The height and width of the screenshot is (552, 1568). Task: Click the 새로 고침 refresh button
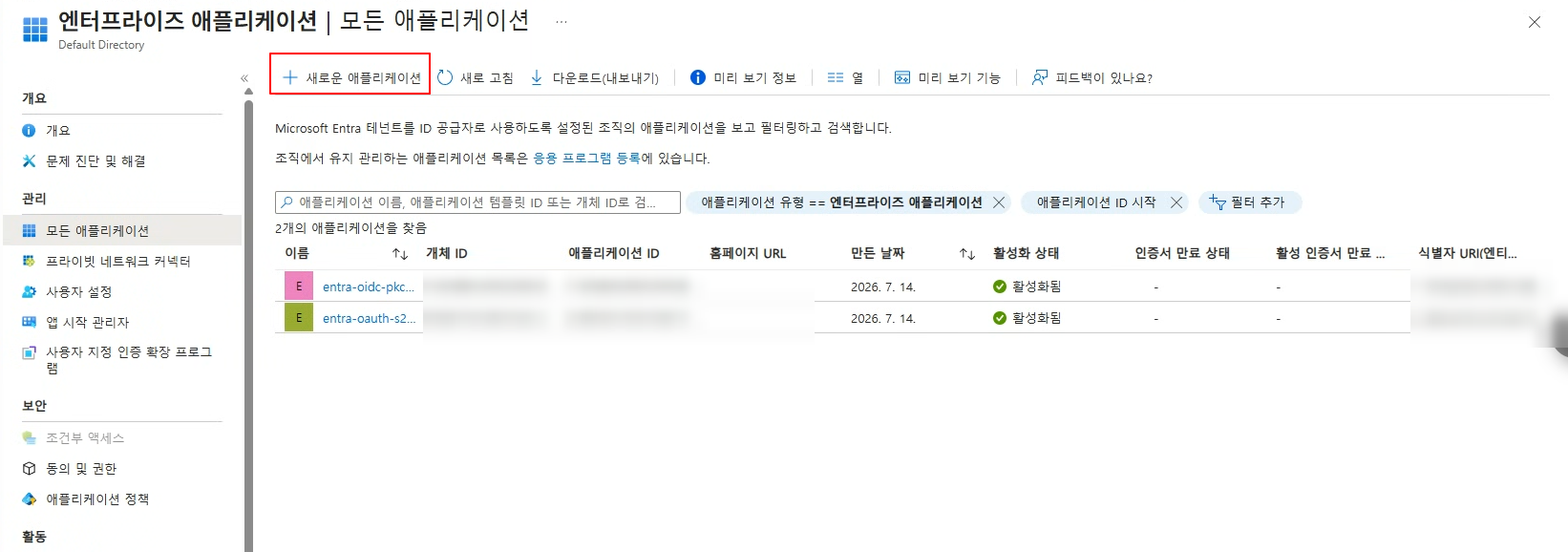coord(475,77)
